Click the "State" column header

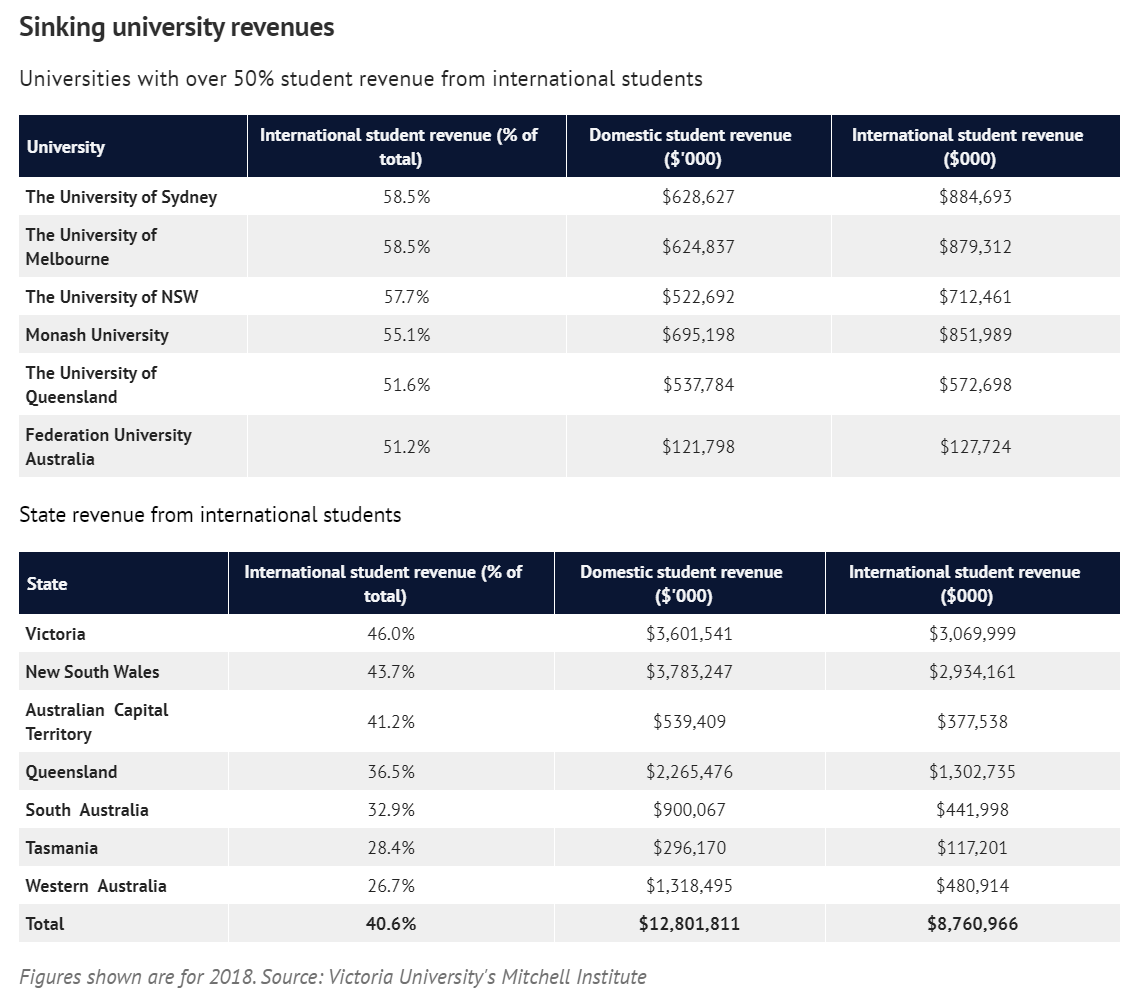pos(47,584)
